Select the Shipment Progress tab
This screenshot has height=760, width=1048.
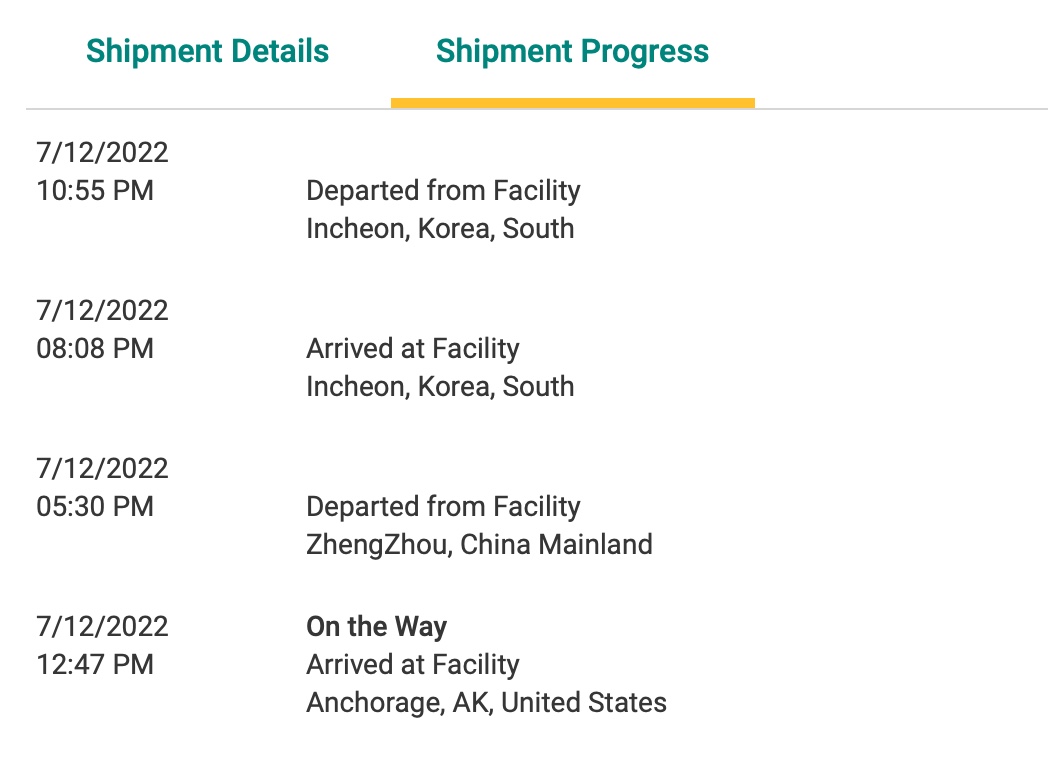pos(572,51)
